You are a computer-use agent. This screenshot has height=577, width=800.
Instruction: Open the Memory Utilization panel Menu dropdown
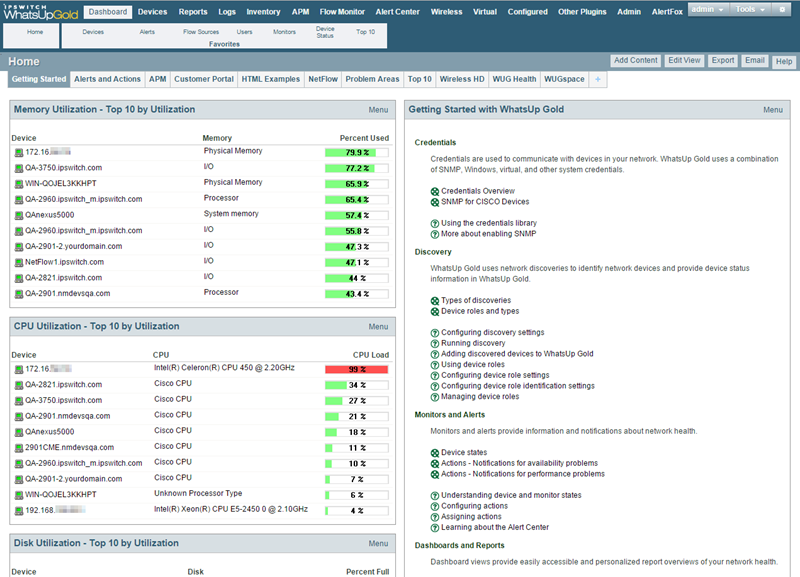tap(378, 109)
